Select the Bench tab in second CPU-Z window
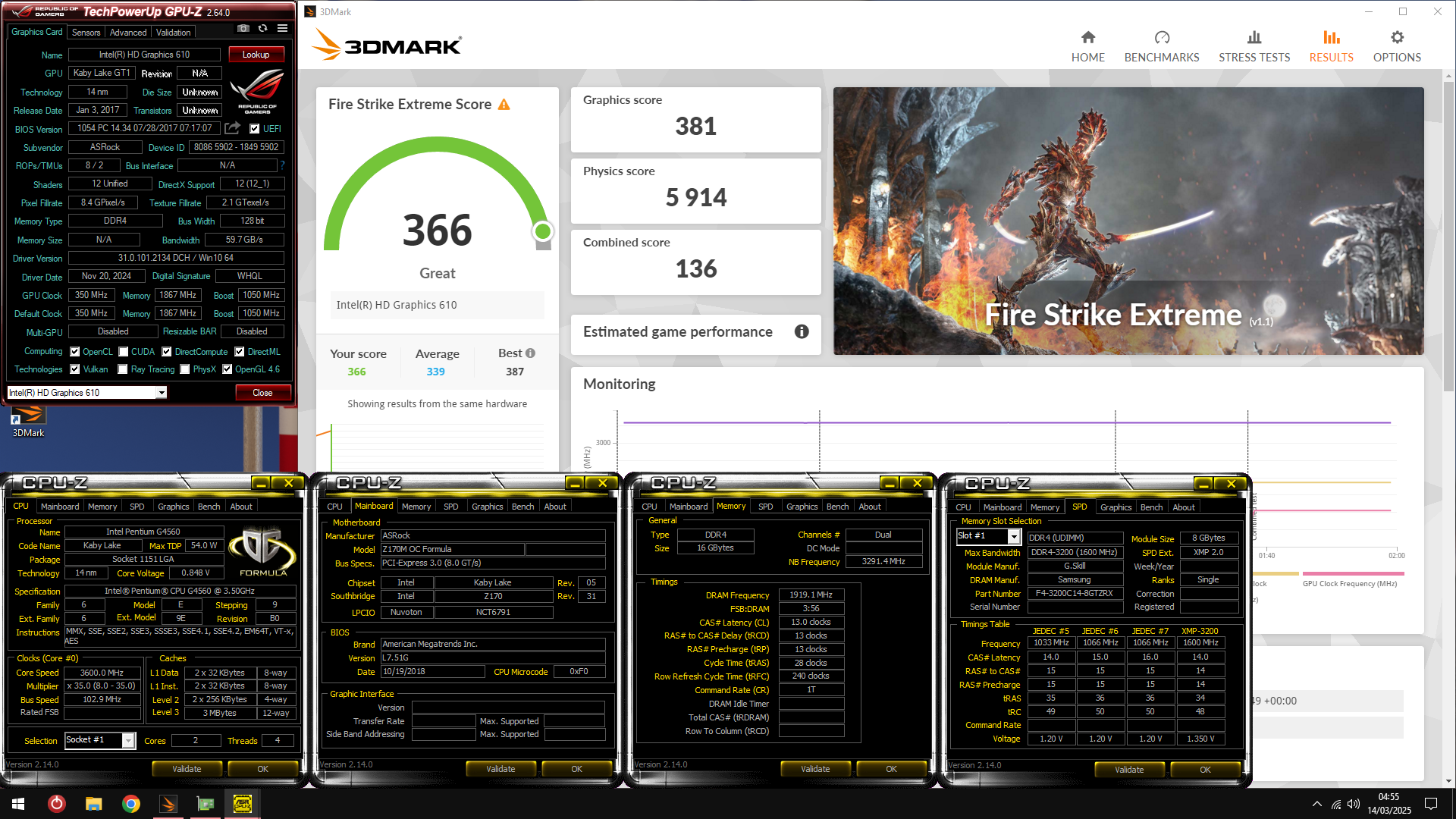 [x=522, y=507]
